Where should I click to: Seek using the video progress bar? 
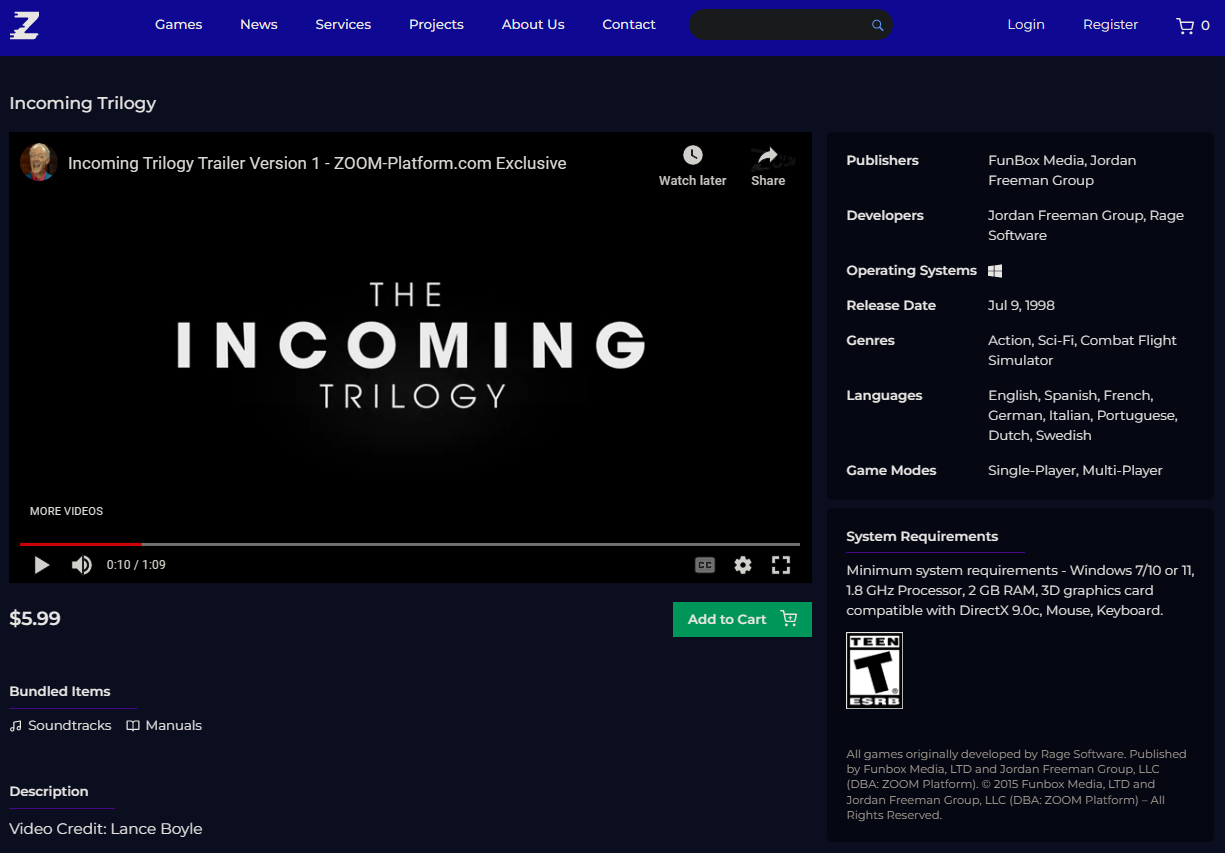click(410, 544)
